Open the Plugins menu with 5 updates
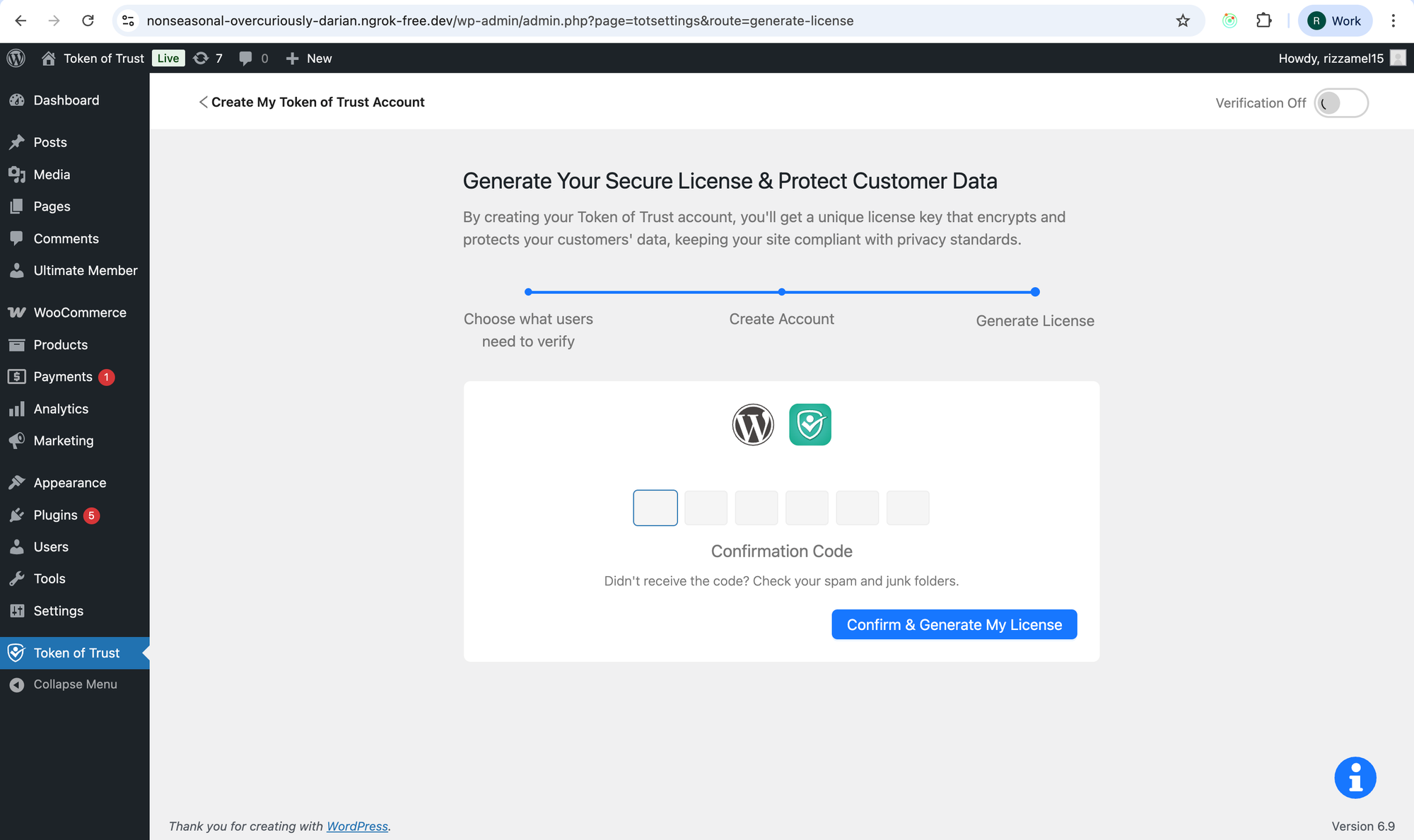 (55, 515)
